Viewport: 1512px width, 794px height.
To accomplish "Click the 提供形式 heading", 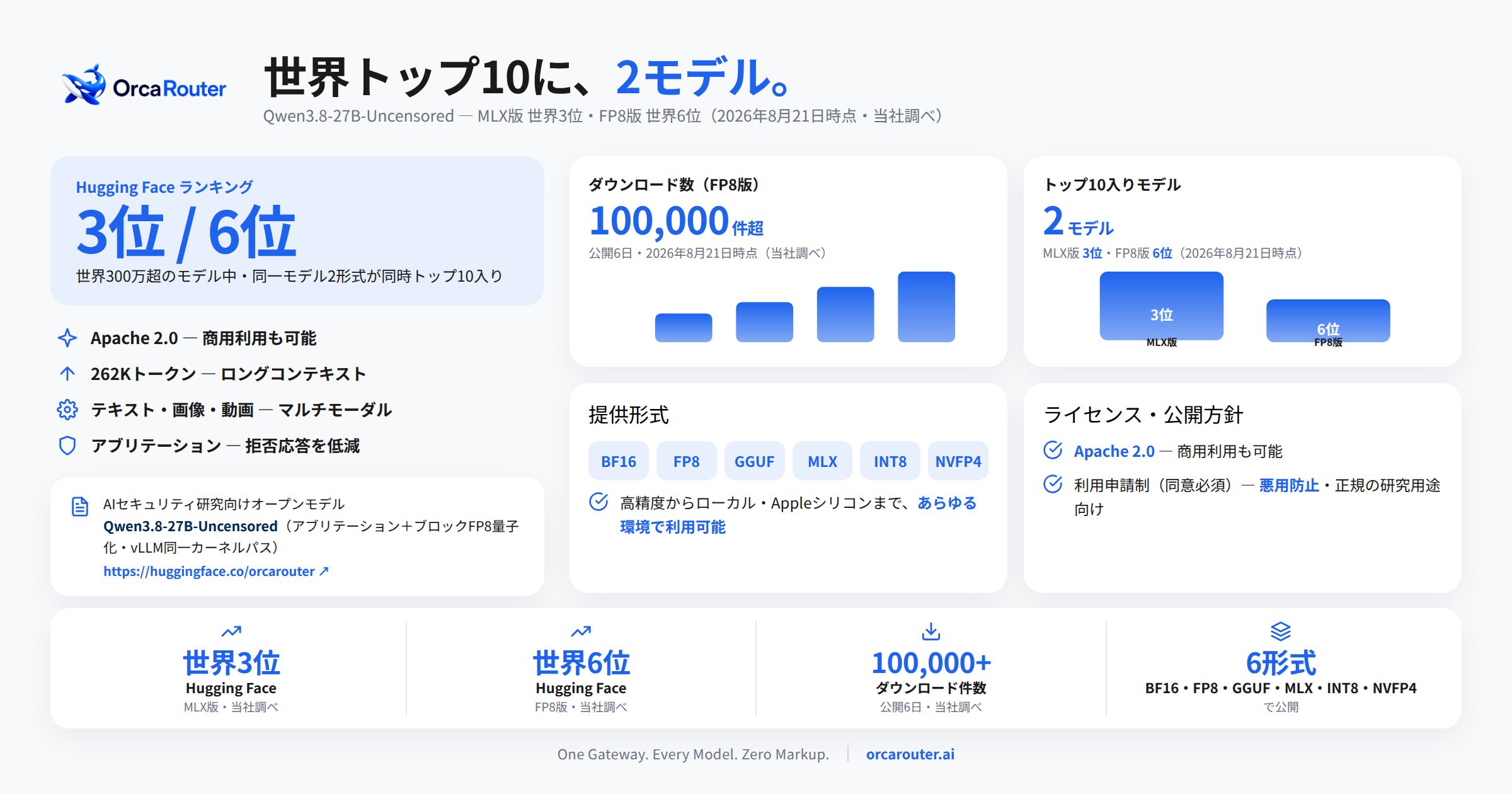I will pos(628,415).
